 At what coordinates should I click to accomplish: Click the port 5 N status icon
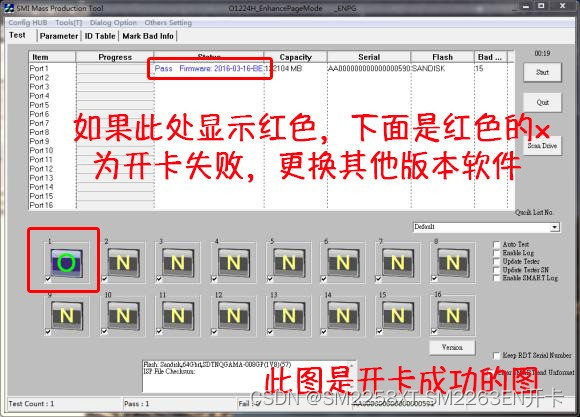pos(289,263)
